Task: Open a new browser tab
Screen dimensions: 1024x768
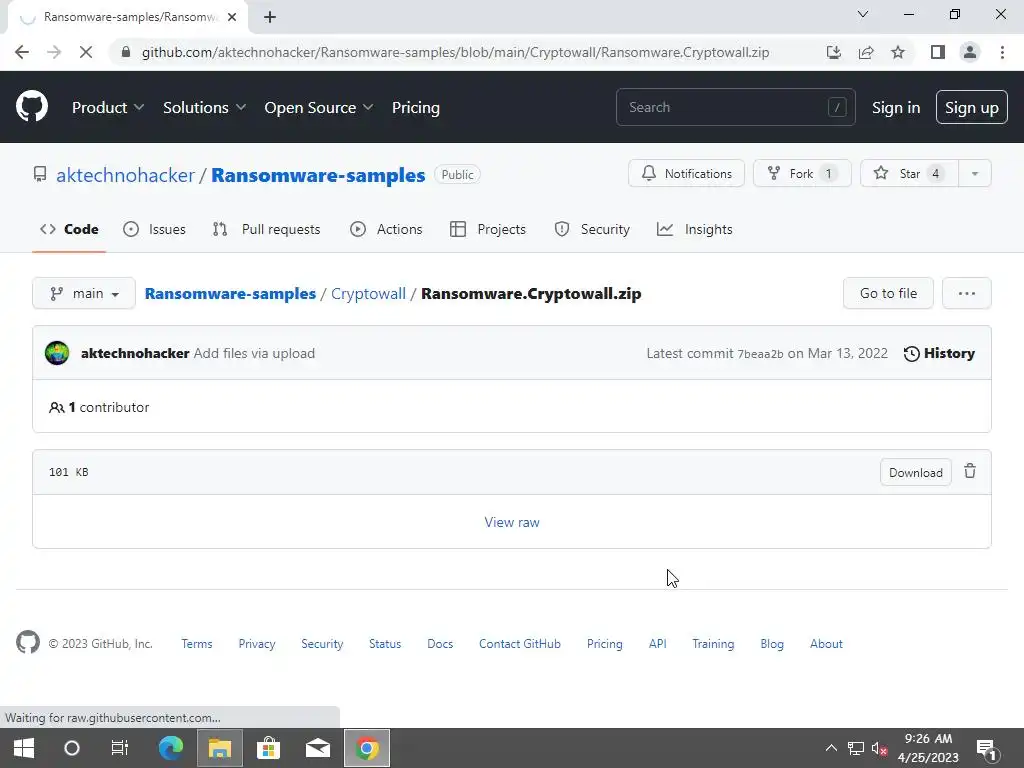Action: pyautogui.click(x=270, y=17)
